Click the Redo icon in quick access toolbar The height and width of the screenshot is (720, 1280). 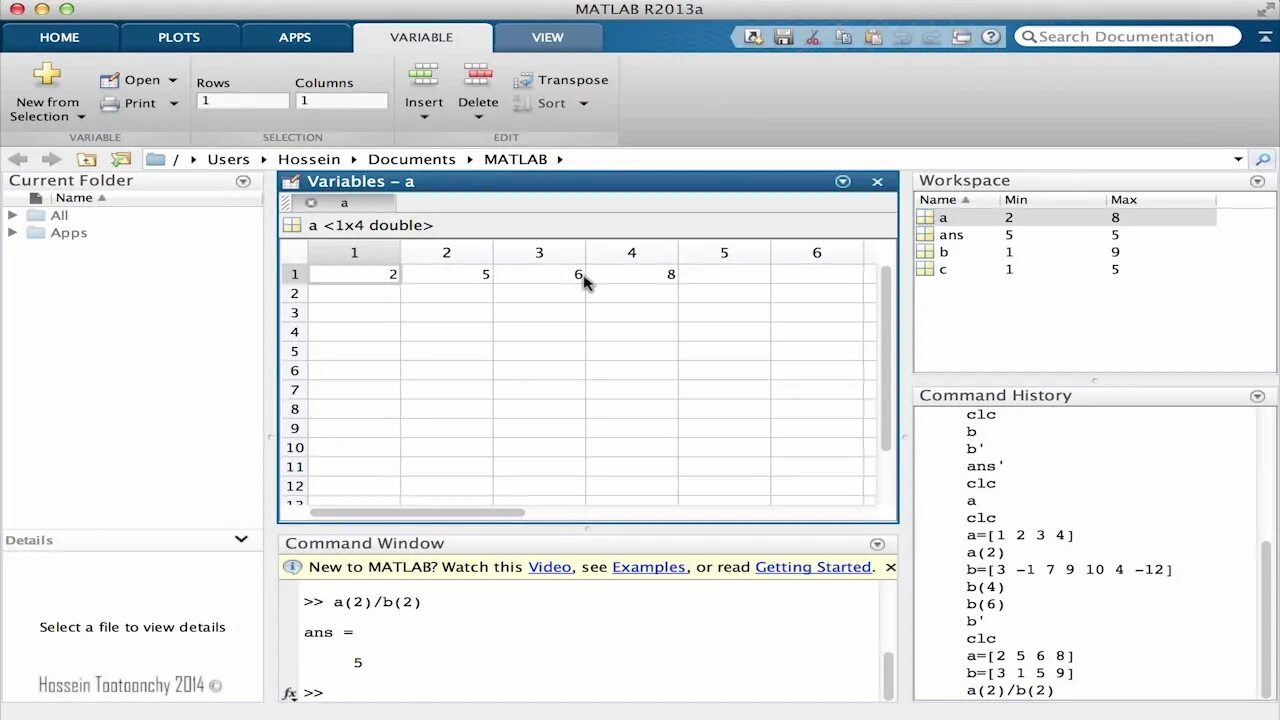[931, 37]
